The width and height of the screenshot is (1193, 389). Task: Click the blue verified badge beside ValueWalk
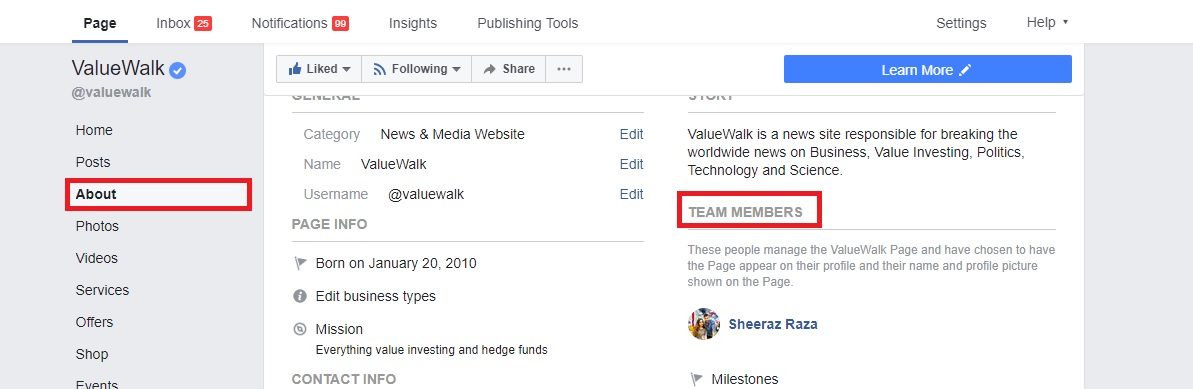pos(177,71)
